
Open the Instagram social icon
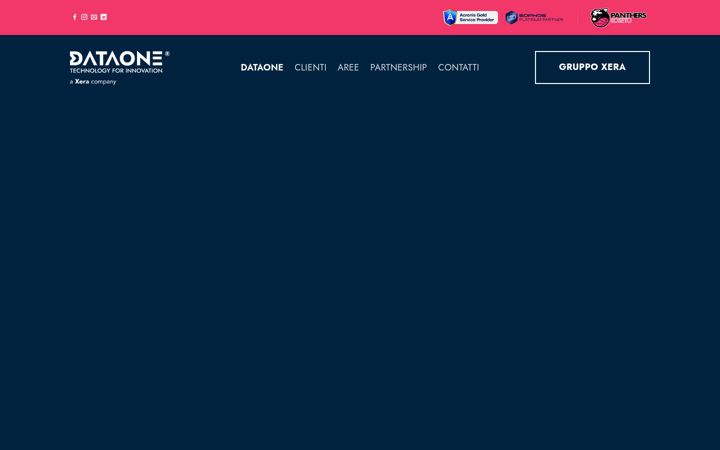coord(84,17)
